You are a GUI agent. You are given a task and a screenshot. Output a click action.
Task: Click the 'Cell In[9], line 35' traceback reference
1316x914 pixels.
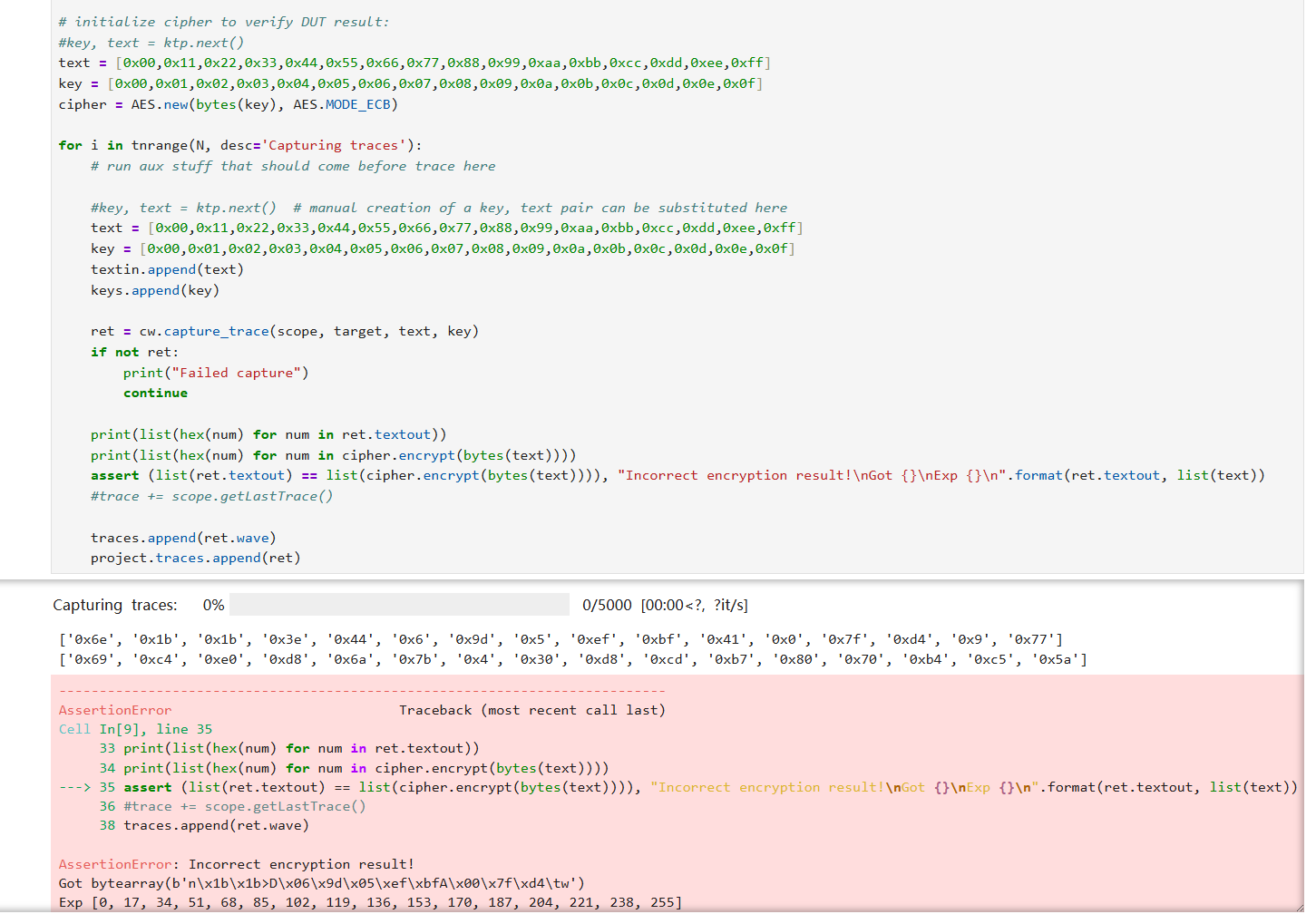[x=135, y=729]
